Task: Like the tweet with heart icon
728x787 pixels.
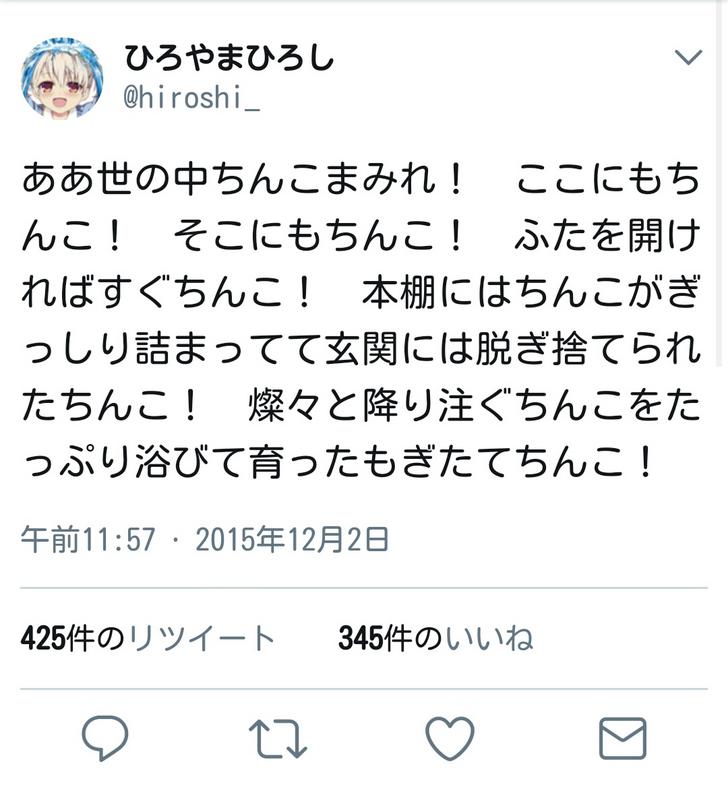Action: [450, 738]
